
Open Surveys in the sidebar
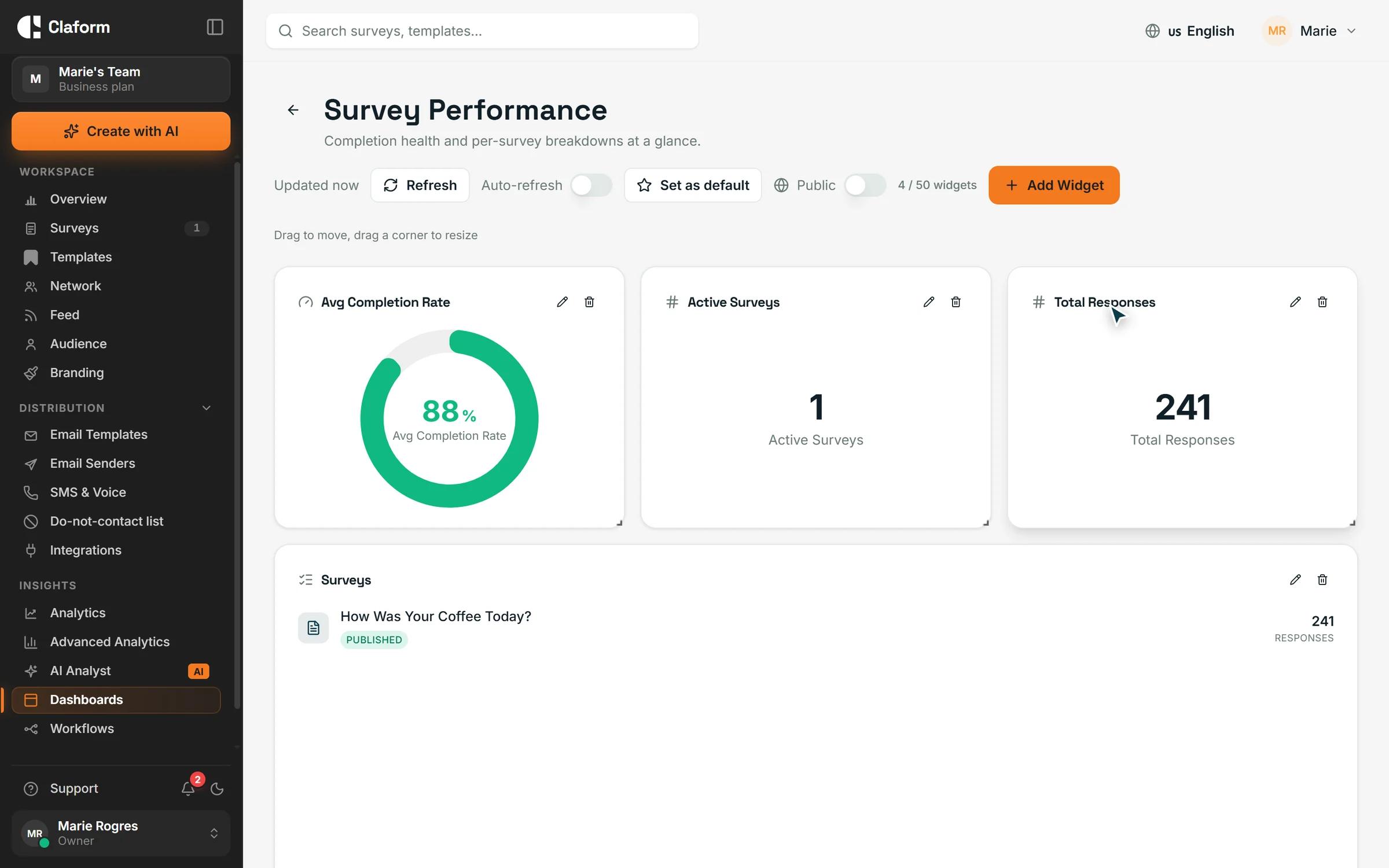(x=116, y=228)
